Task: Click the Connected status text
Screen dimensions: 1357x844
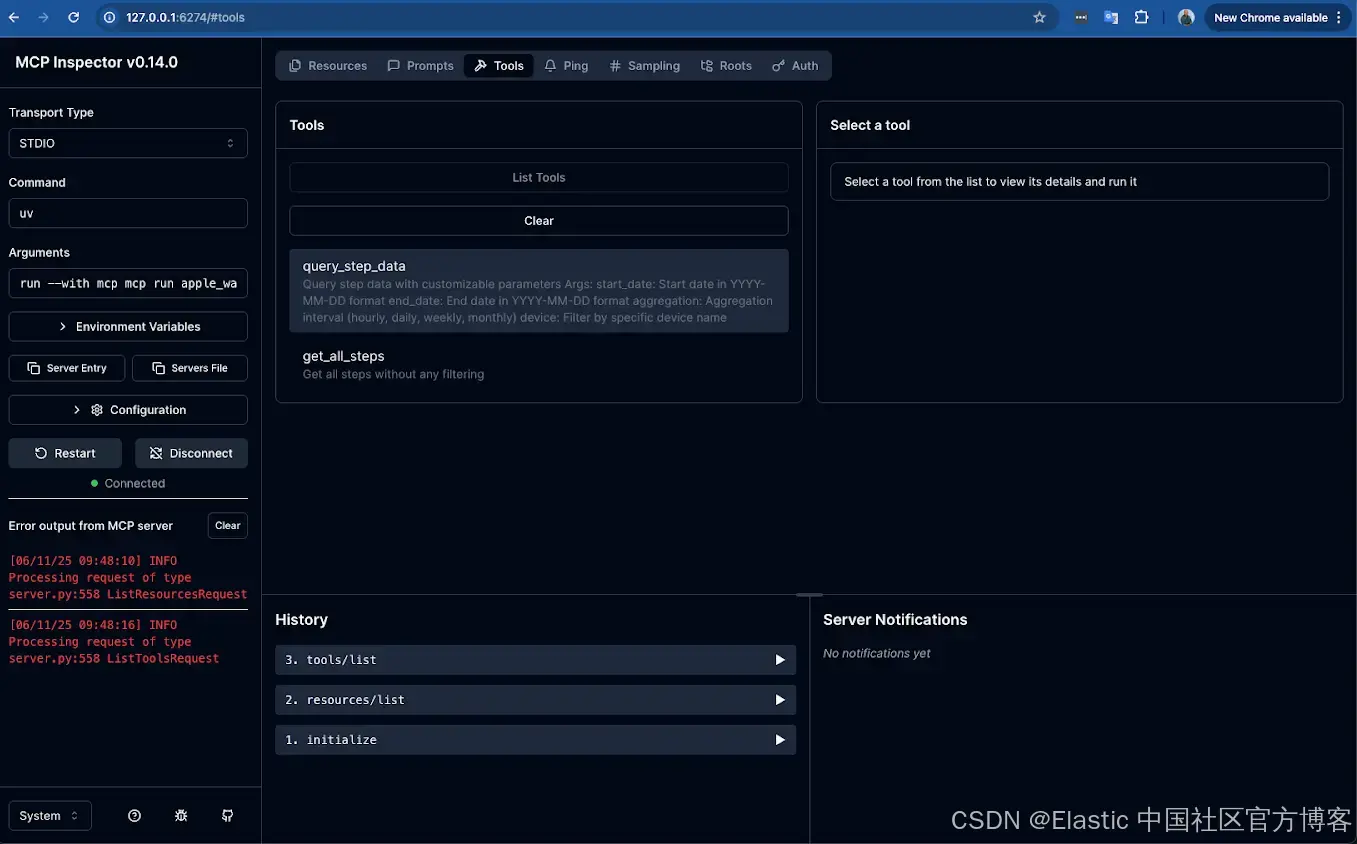Action: coord(135,484)
